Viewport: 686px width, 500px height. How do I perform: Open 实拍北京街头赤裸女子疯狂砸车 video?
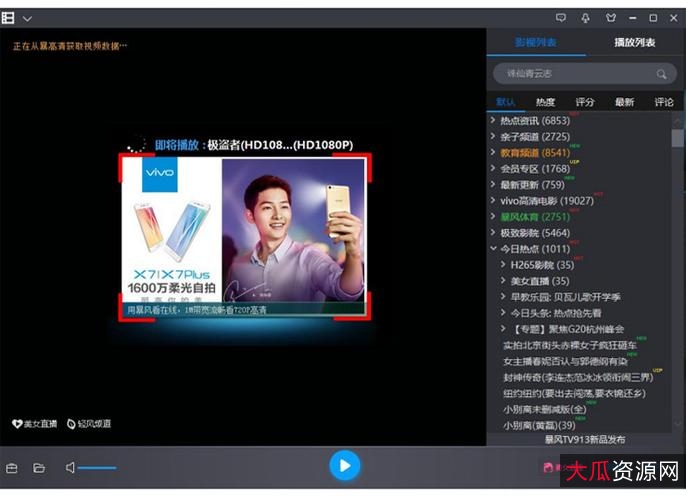(570, 345)
